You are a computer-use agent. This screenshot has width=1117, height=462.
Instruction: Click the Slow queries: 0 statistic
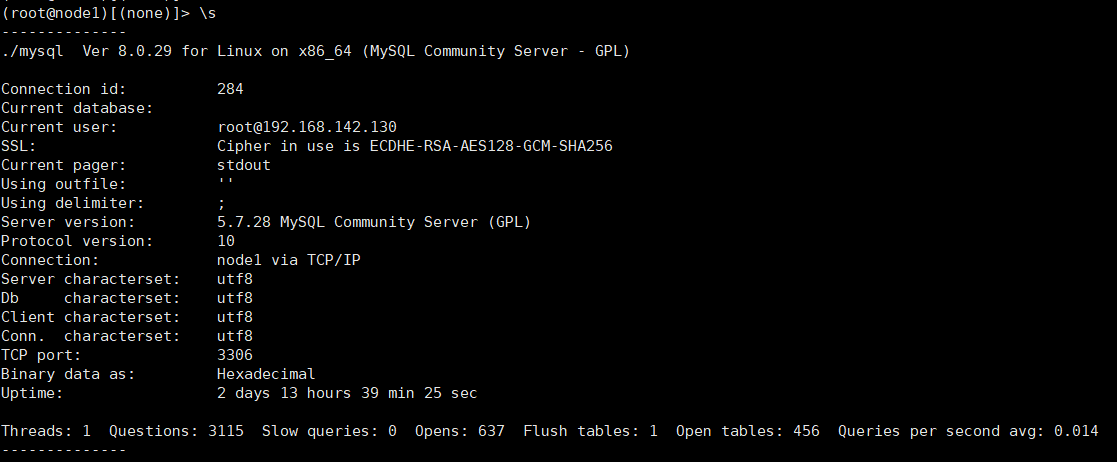[329, 431]
